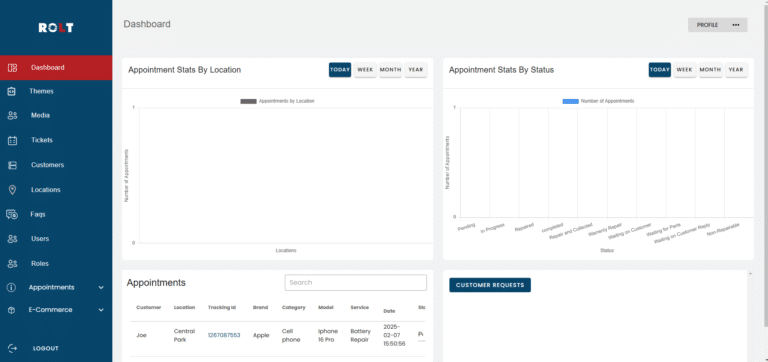Click the Appointment Stats By Status title
This screenshot has width=768, height=362.
(501, 70)
